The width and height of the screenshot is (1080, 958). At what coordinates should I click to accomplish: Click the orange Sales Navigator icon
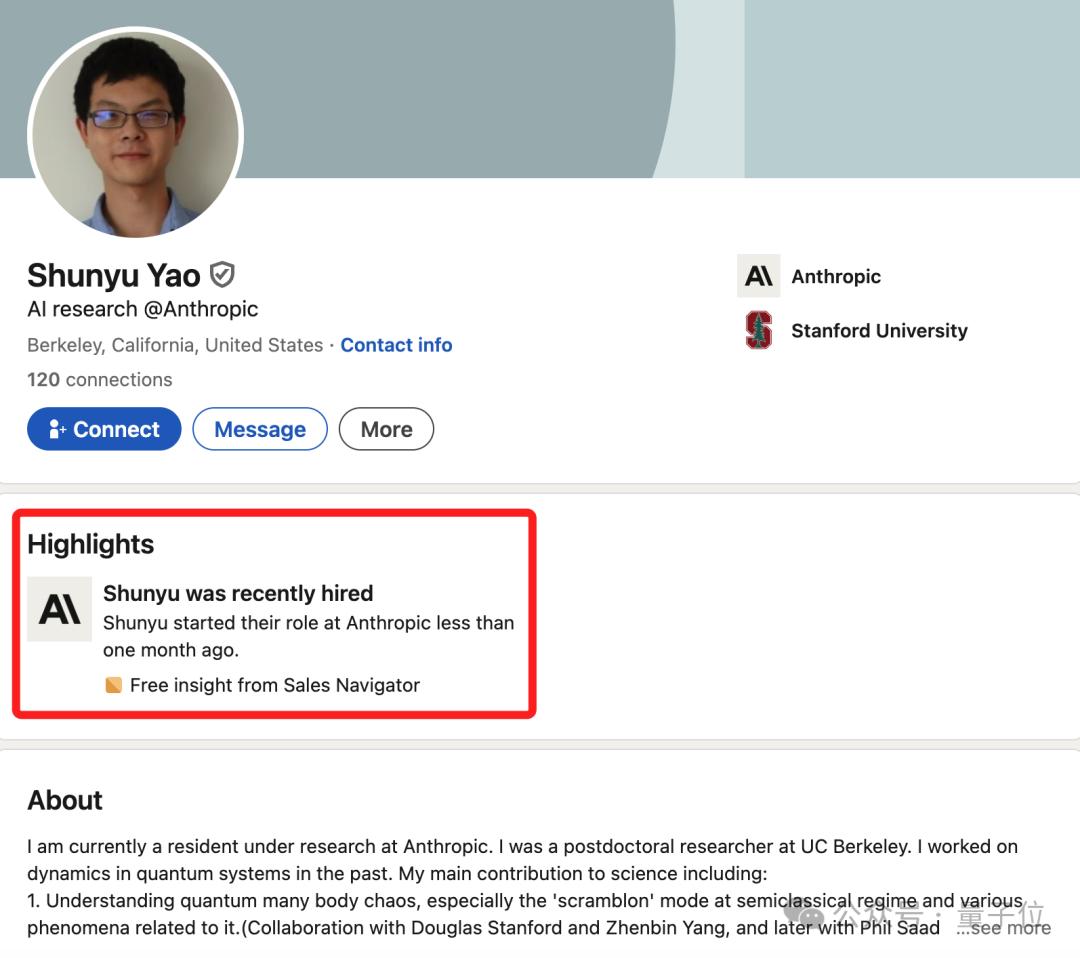click(113, 685)
